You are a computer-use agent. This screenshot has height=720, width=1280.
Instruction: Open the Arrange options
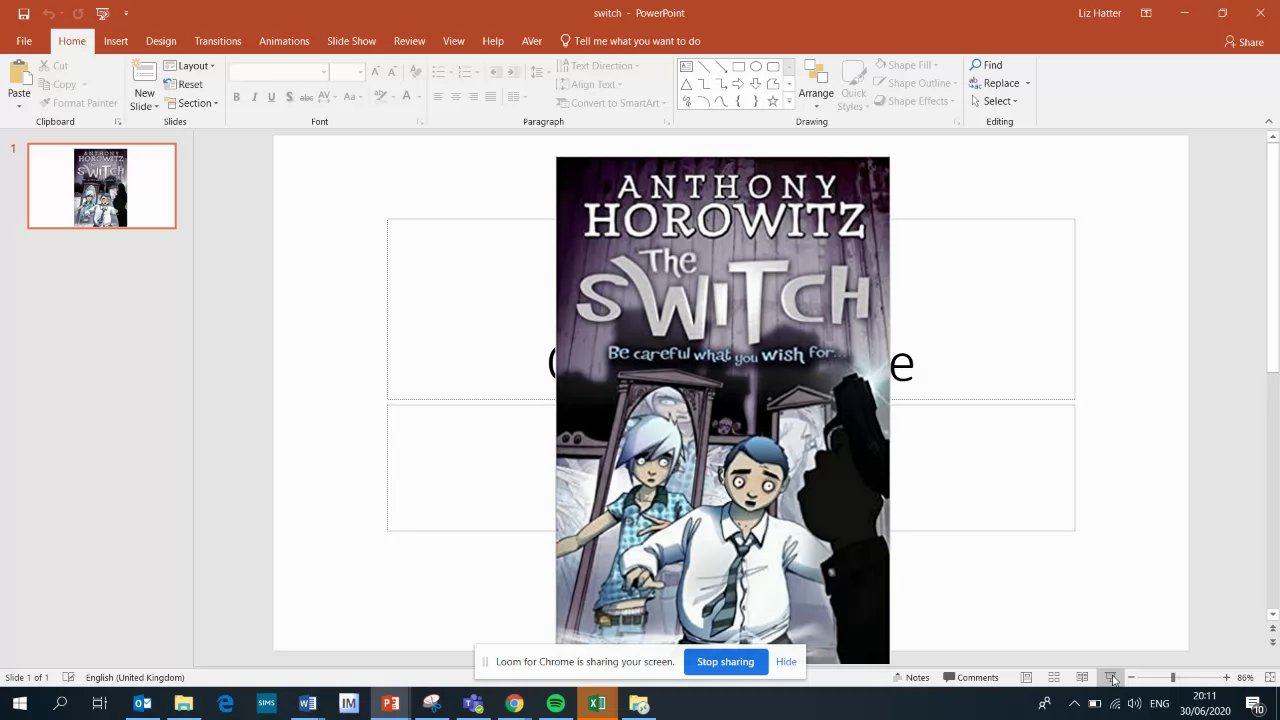tap(816, 83)
